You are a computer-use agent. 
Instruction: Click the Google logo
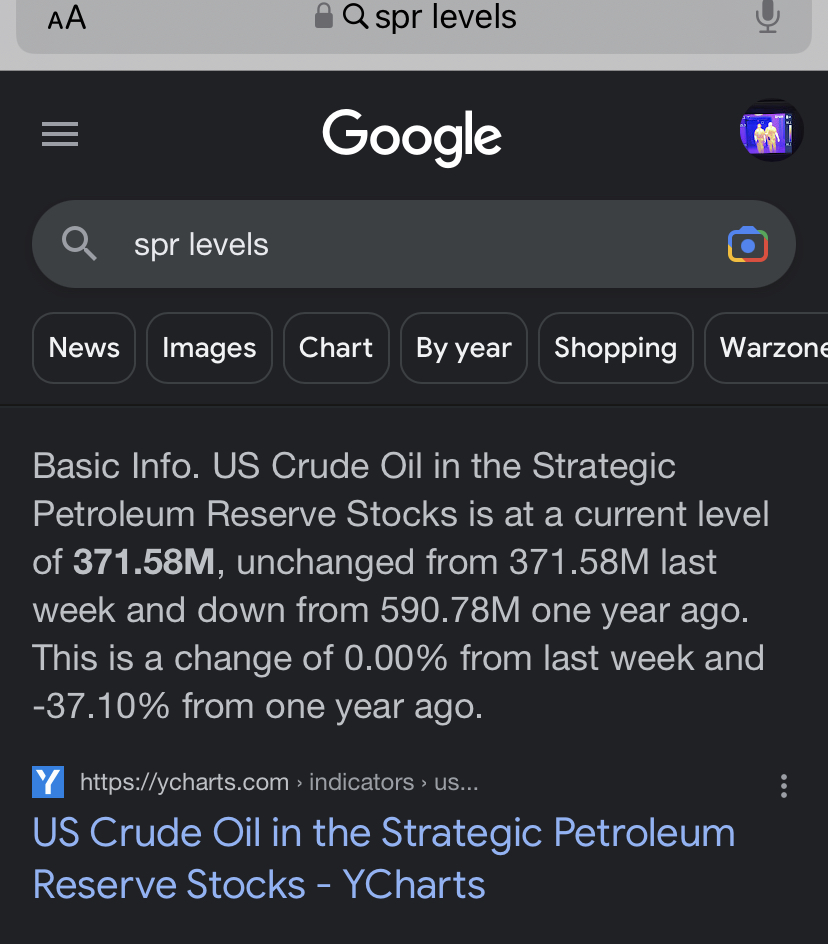coord(411,137)
